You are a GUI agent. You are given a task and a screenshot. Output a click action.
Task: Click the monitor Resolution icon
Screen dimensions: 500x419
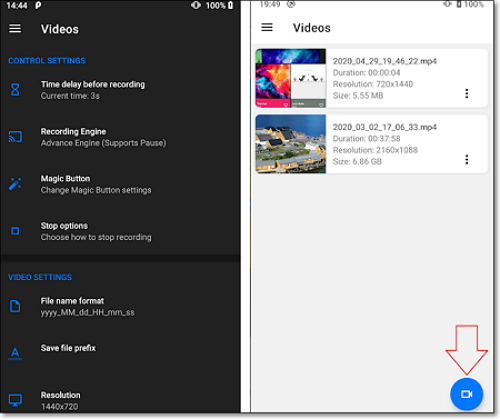15,400
